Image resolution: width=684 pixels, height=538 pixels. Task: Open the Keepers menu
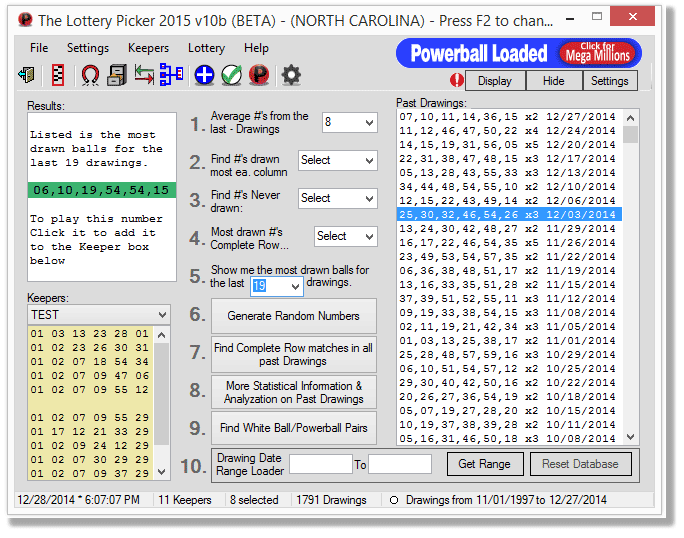pyautogui.click(x=148, y=48)
